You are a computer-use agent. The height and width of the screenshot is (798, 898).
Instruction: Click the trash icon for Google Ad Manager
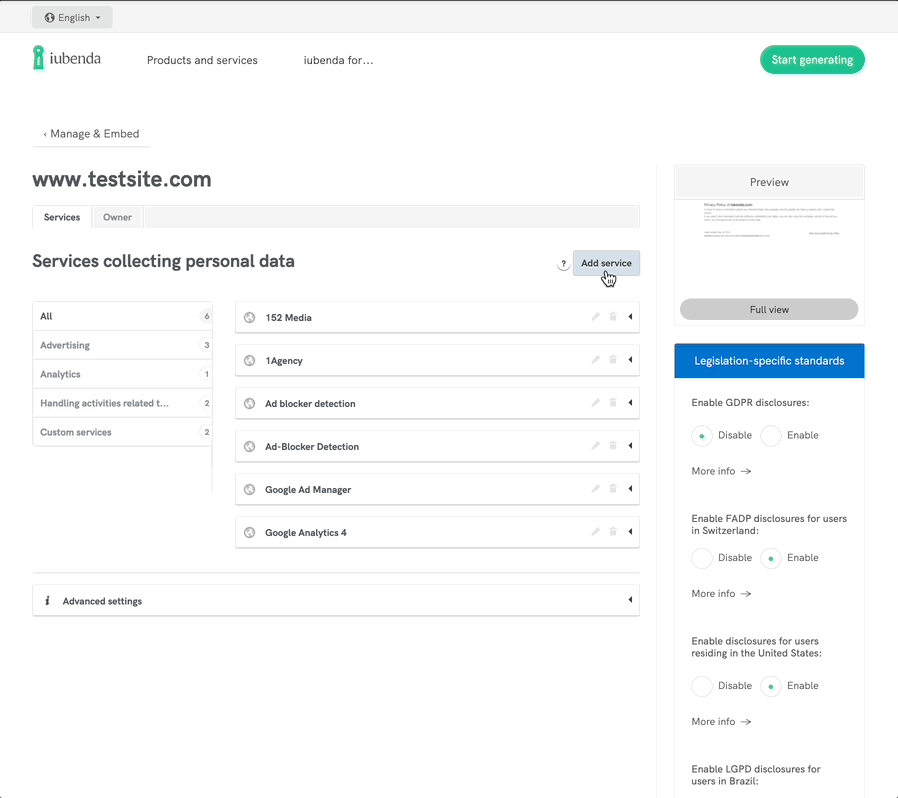click(613, 488)
